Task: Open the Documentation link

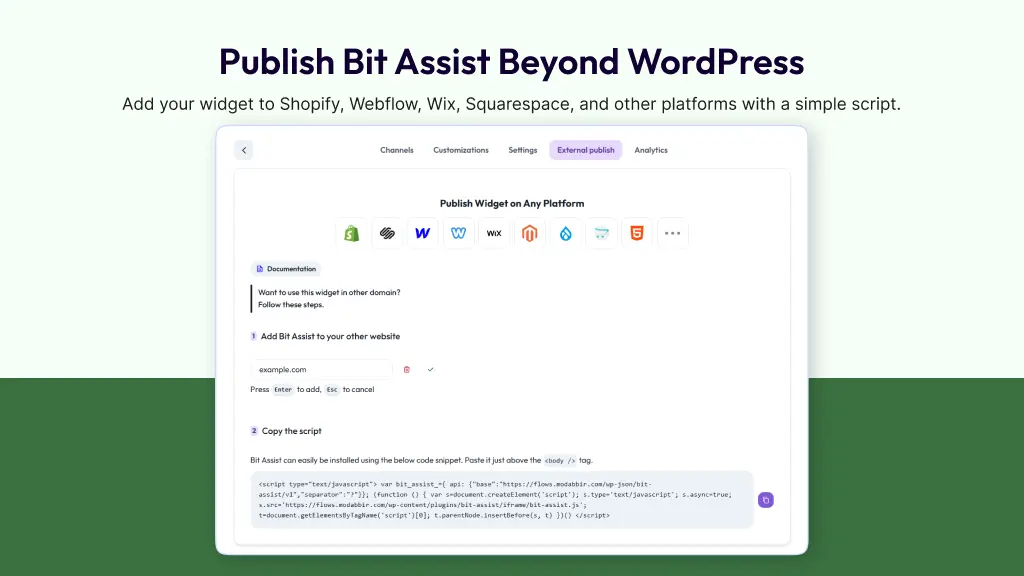Action: coord(286,269)
